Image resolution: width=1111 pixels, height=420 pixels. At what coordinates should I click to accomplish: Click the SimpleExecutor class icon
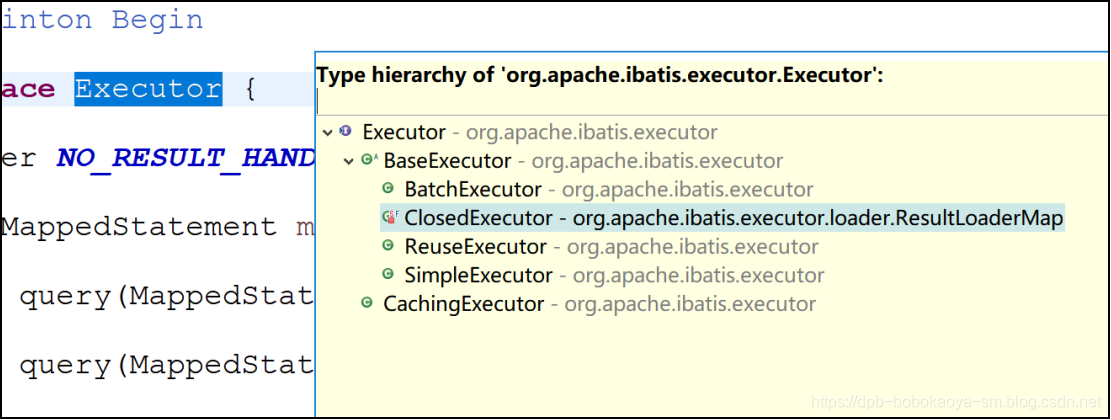[x=388, y=275]
